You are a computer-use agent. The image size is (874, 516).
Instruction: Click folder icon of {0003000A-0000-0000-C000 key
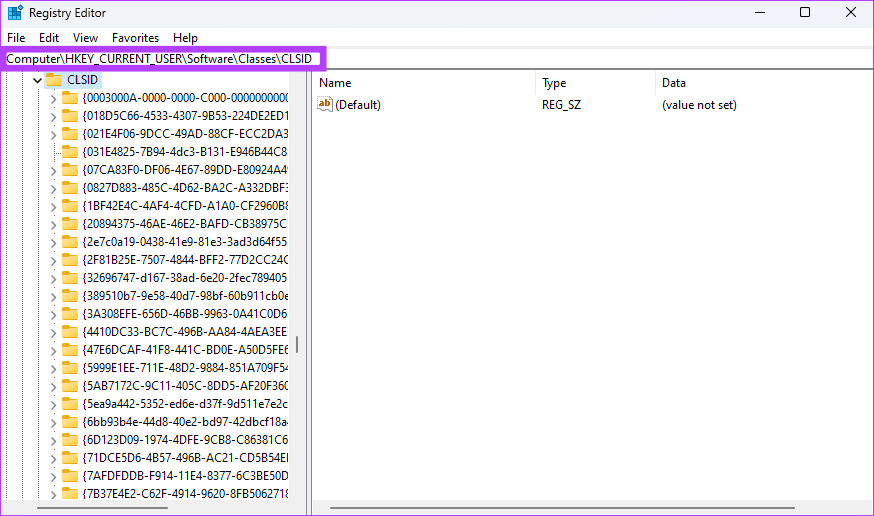point(70,98)
